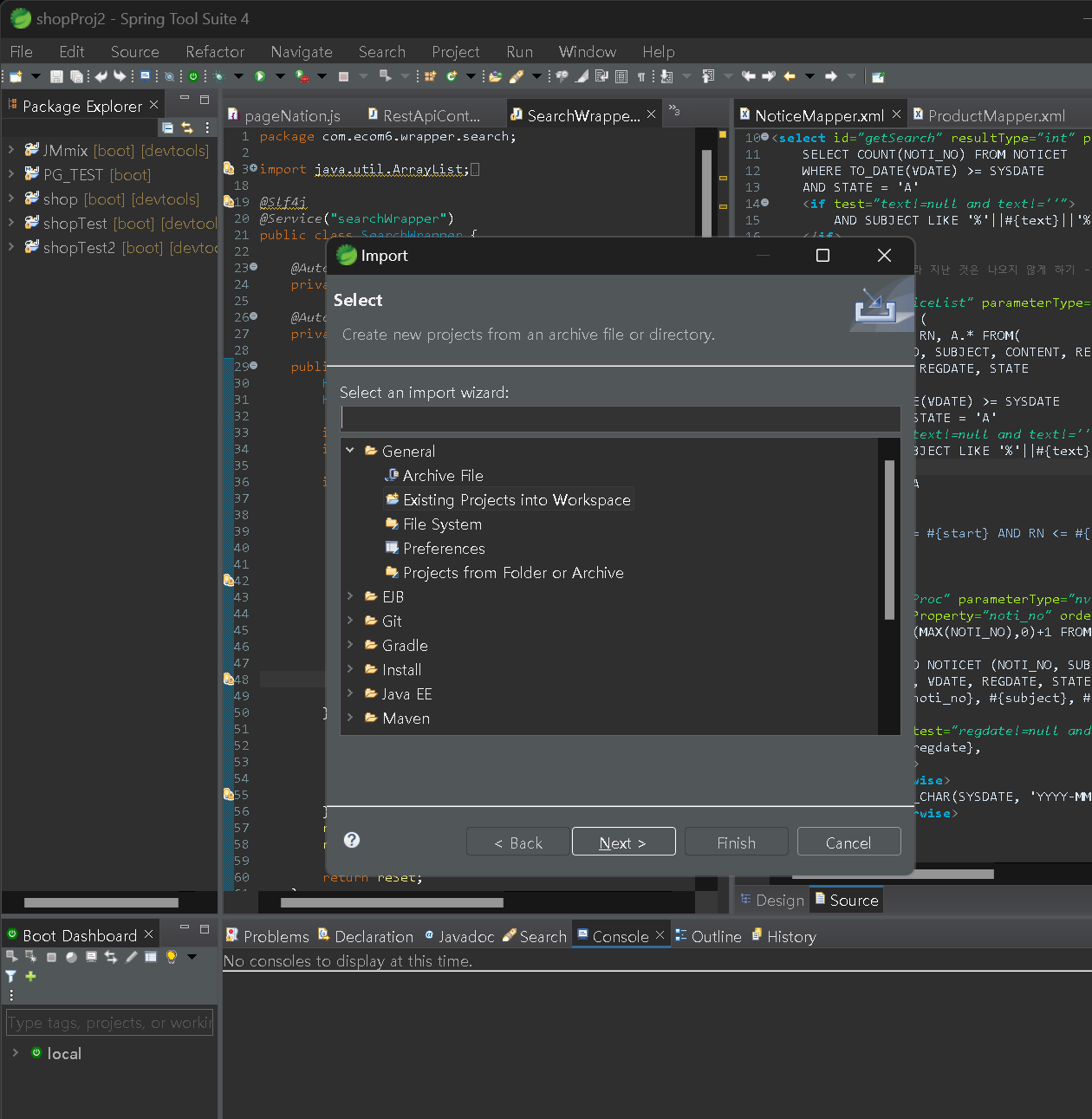Click Collapse All in Package Explorer
This screenshot has width=1092, height=1119.
167,128
